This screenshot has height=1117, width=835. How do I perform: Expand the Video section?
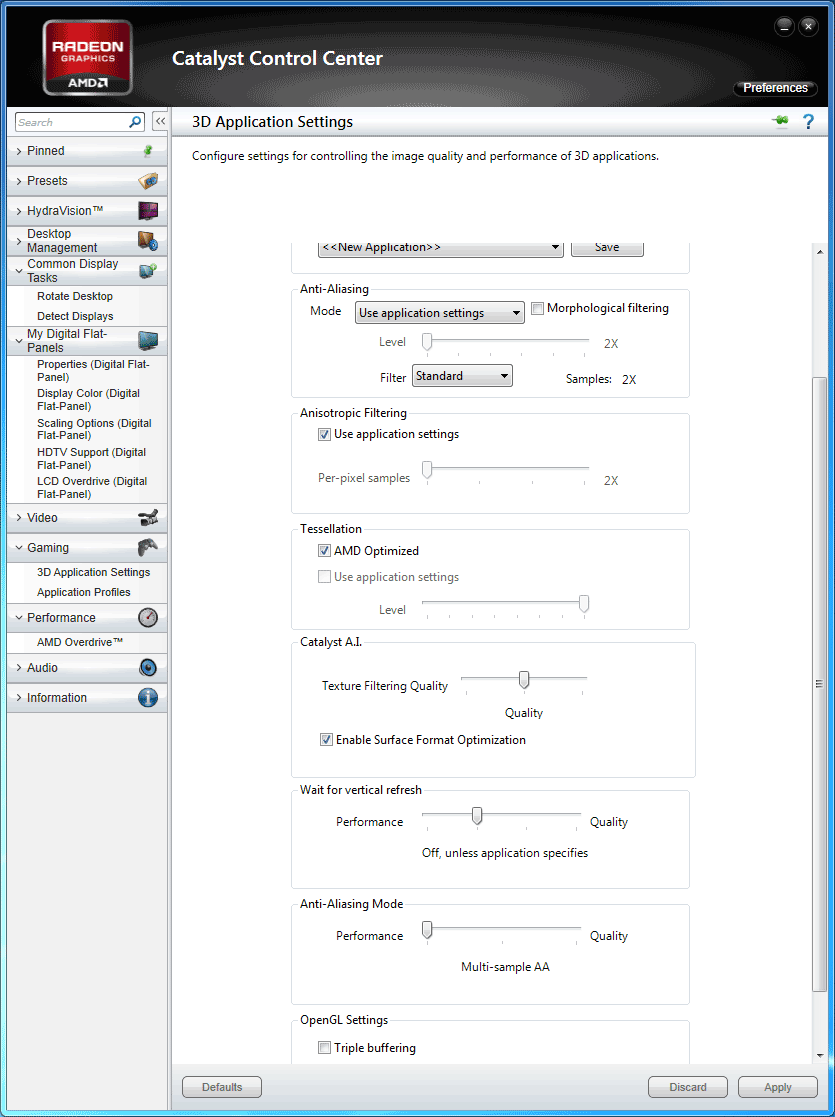pyautogui.click(x=19, y=518)
